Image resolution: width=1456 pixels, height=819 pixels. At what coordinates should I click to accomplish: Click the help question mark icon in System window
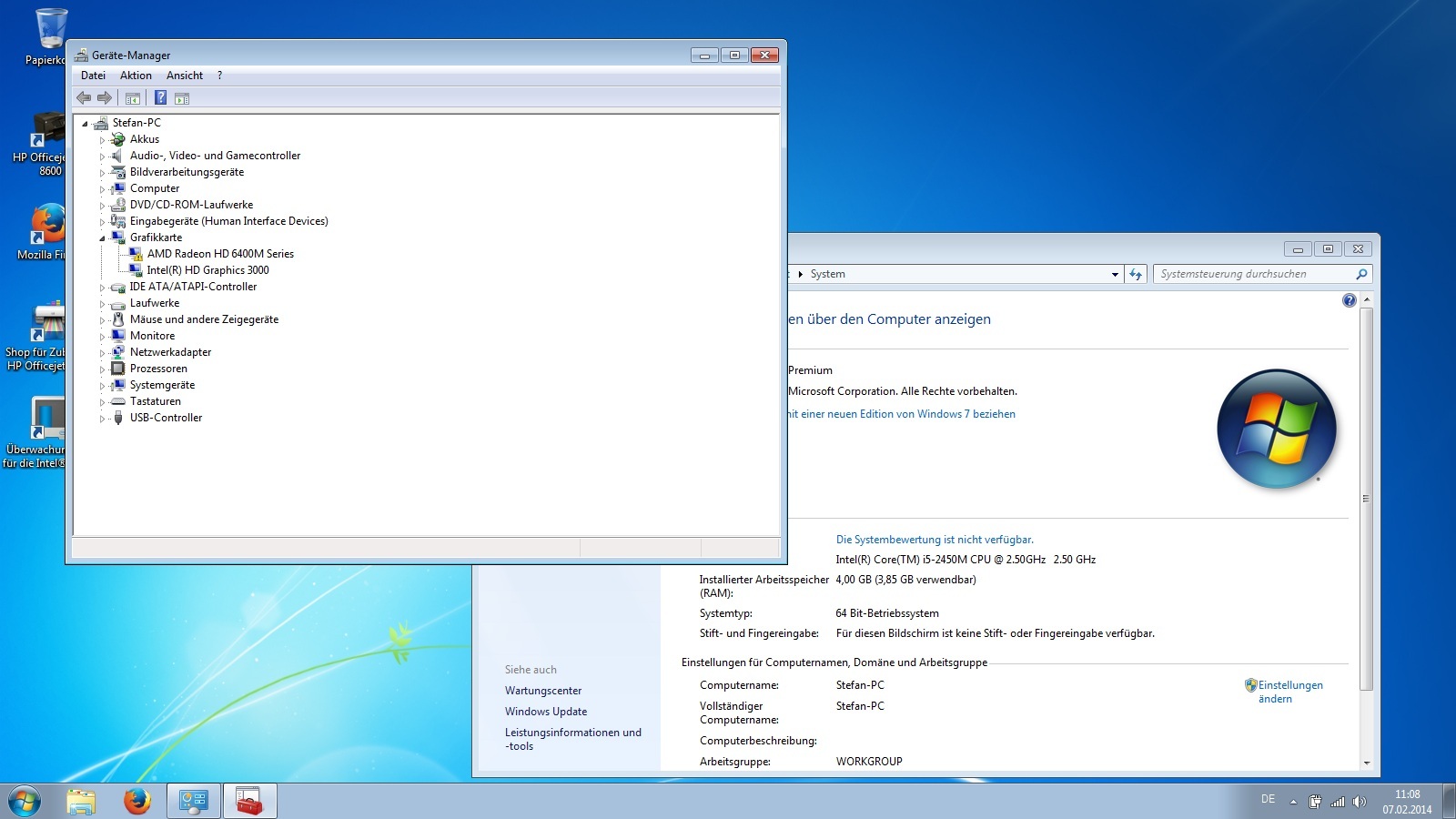pyautogui.click(x=1349, y=300)
